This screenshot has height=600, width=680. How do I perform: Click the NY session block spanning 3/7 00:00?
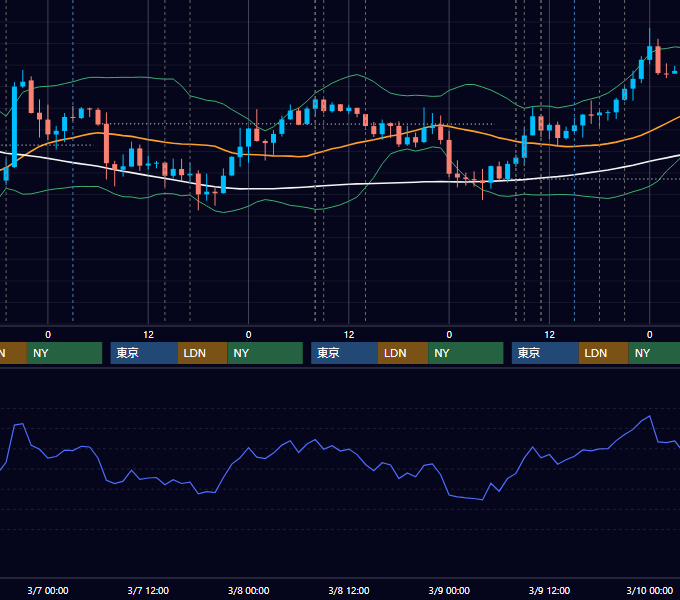[64, 353]
